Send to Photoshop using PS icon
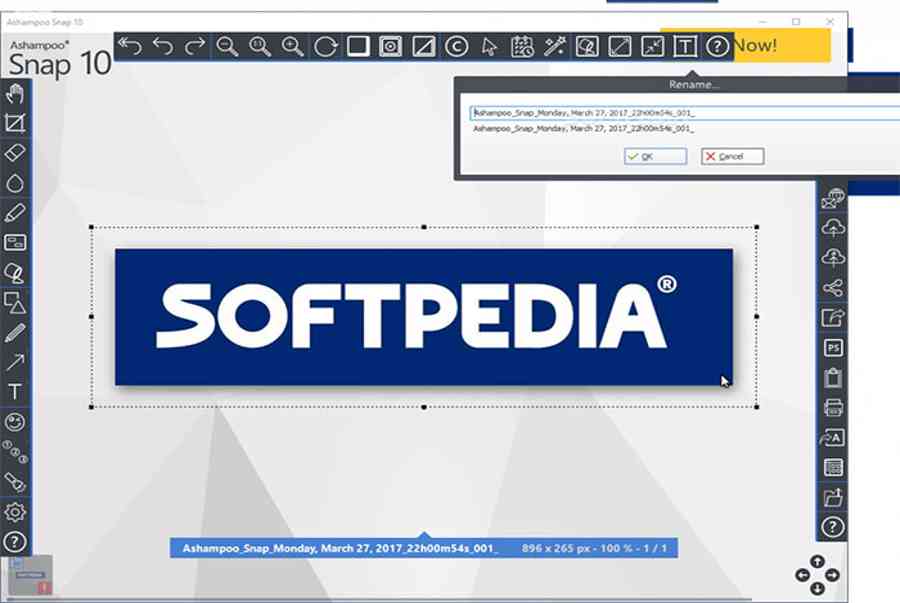The width and height of the screenshot is (900, 603). tap(833, 348)
